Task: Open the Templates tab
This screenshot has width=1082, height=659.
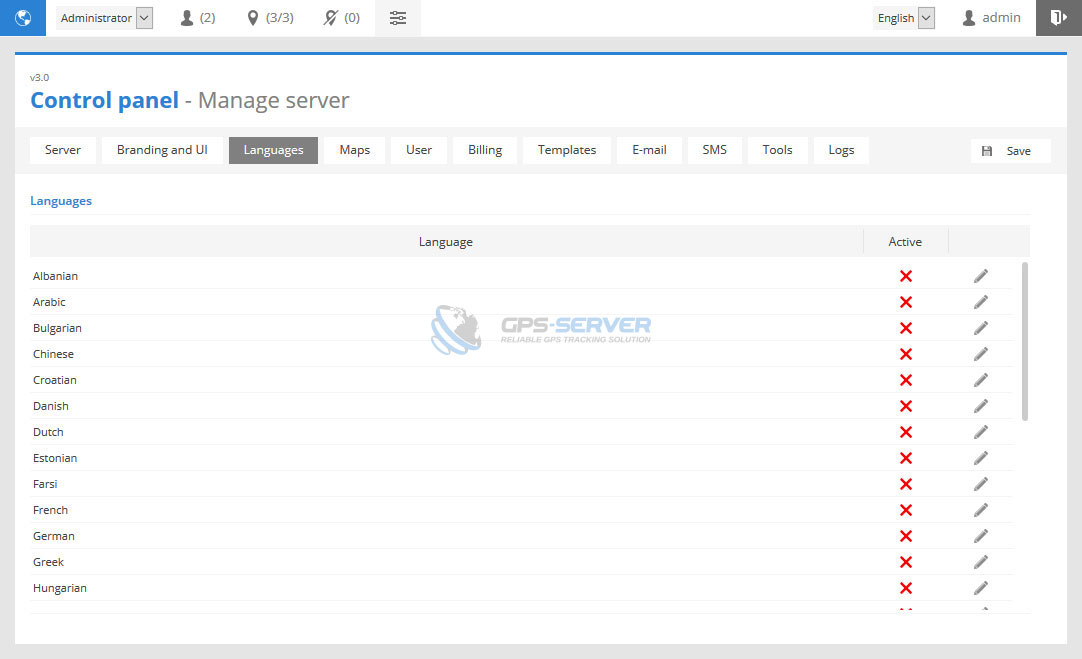Action: [x=567, y=150]
